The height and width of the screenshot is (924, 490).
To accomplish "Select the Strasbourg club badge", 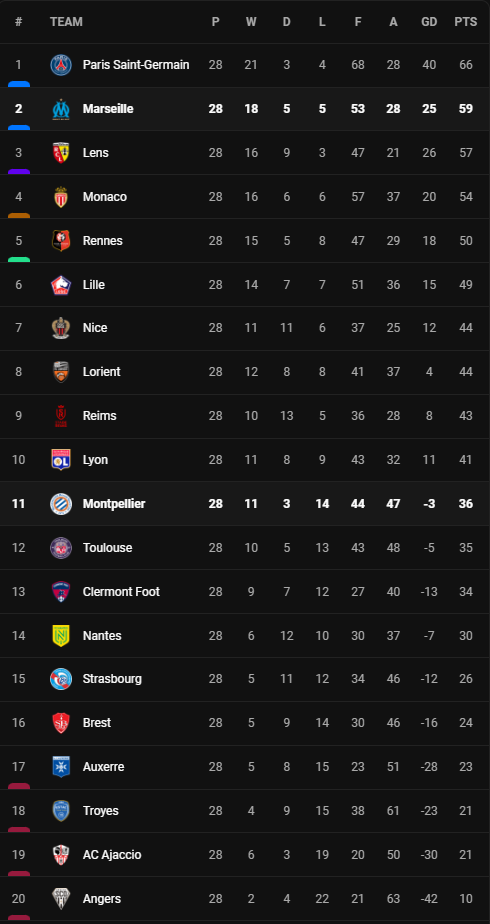I will point(61,679).
